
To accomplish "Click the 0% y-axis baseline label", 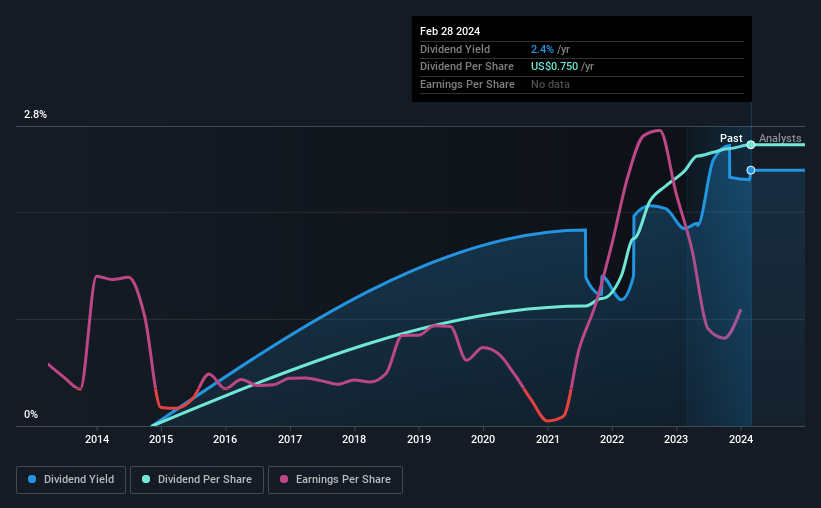I will [31, 415].
